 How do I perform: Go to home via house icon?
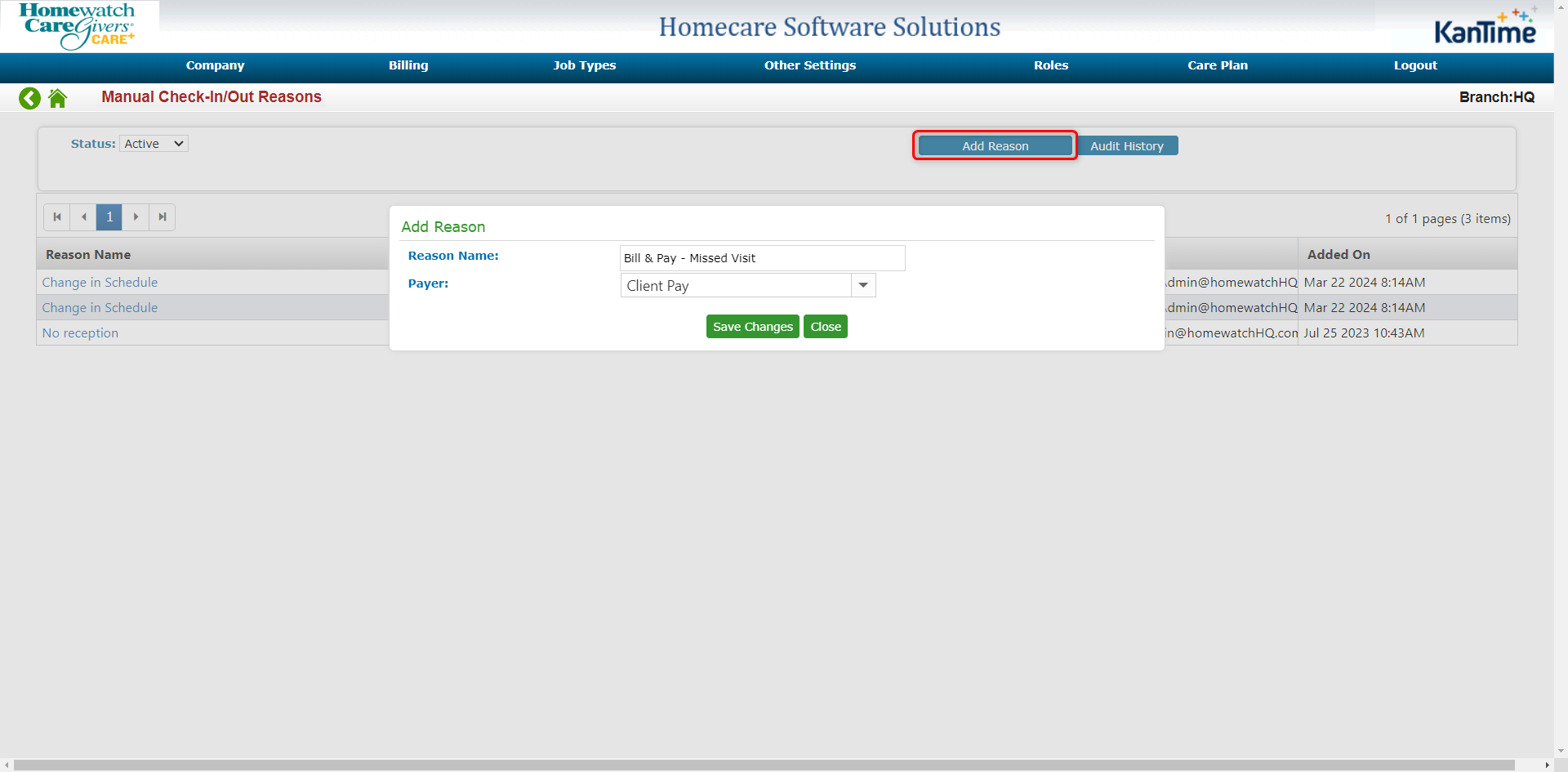tap(57, 98)
